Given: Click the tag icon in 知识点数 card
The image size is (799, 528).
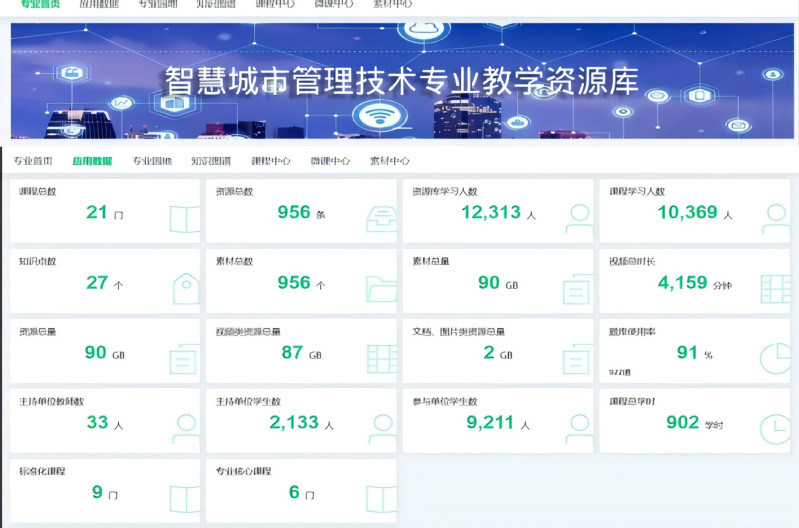Looking at the screenshot, I should [185, 288].
